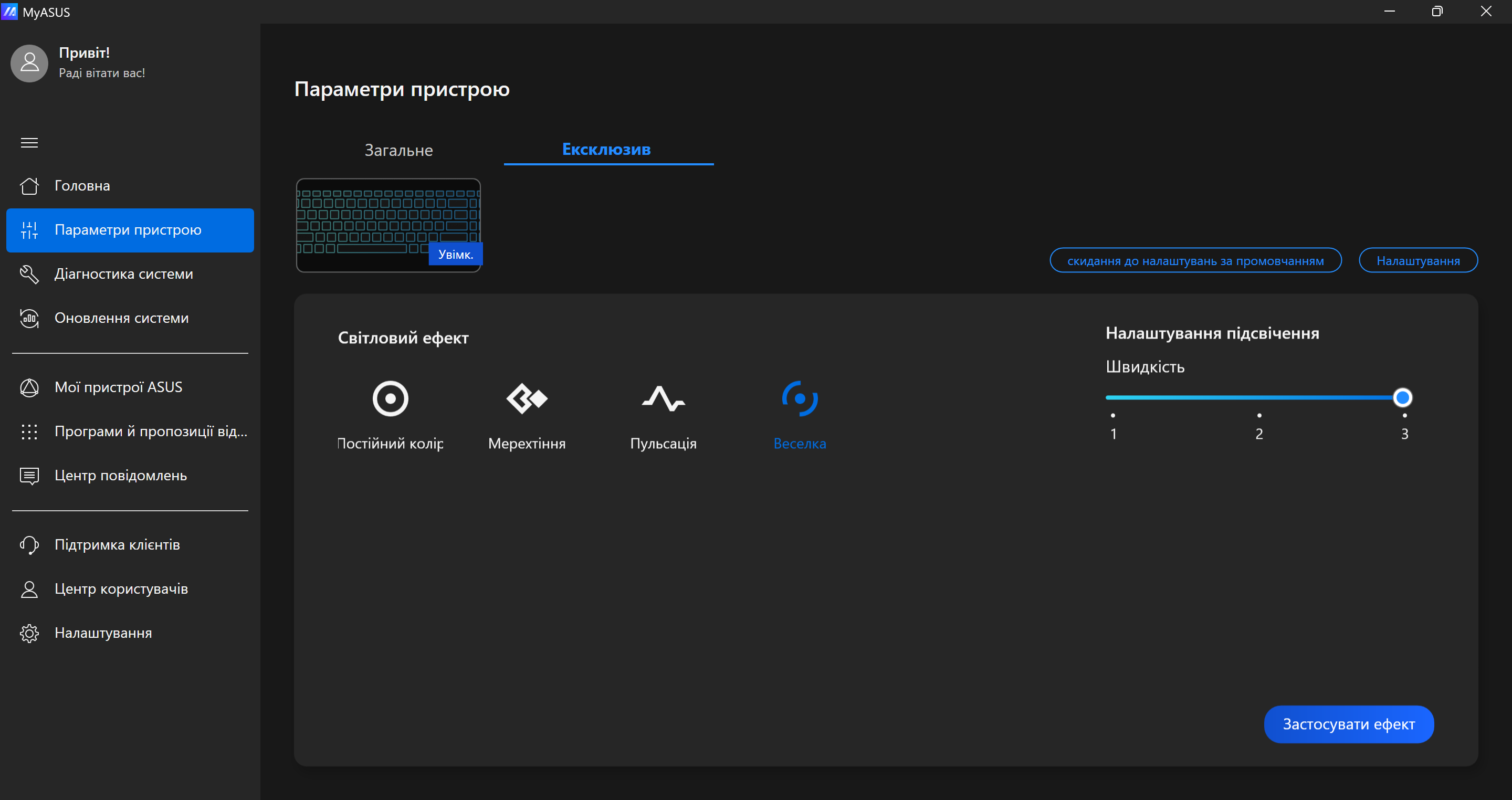Select the Пульсація effect icon
The image size is (1512, 800).
[x=663, y=399]
